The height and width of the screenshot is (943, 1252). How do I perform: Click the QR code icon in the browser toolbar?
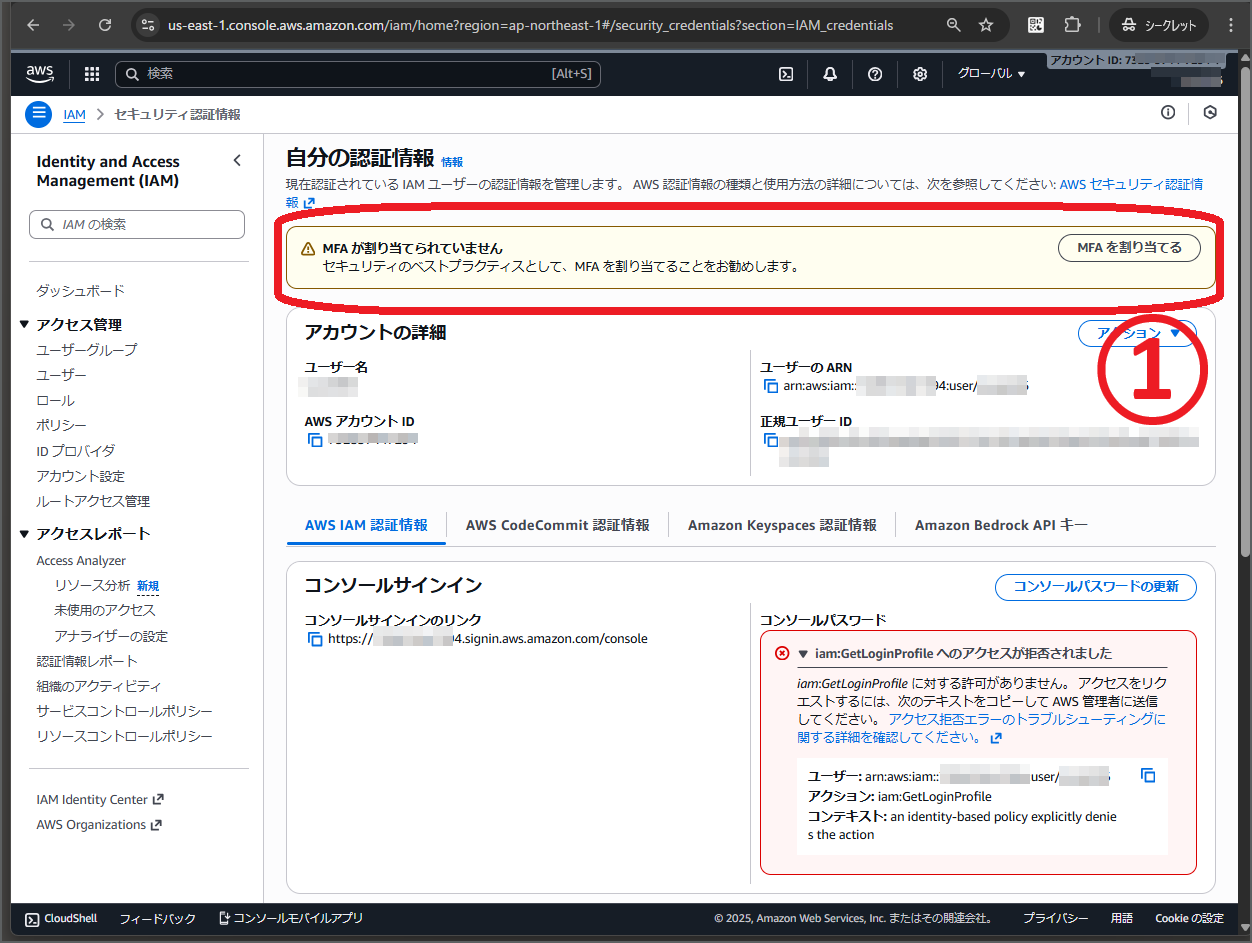point(1036,25)
